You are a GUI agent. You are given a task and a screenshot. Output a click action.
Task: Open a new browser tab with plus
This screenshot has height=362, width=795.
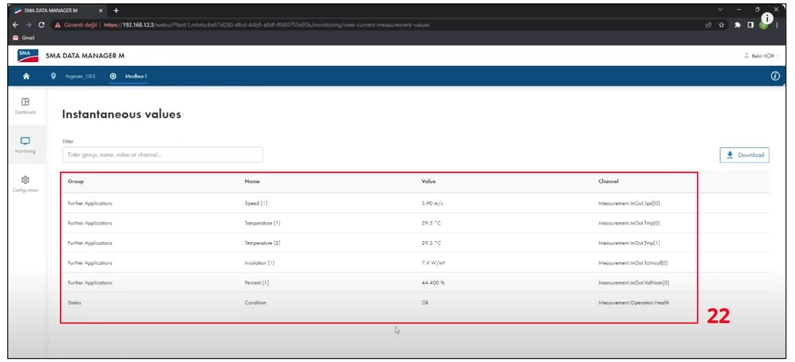(x=116, y=10)
